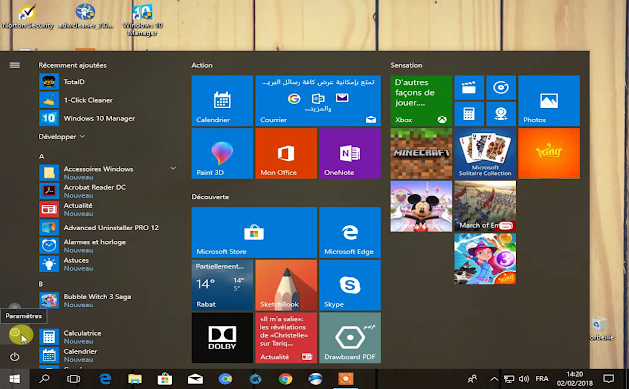Open the Xbox tile
Viewport: 629px width, 389px height.
click(421, 101)
